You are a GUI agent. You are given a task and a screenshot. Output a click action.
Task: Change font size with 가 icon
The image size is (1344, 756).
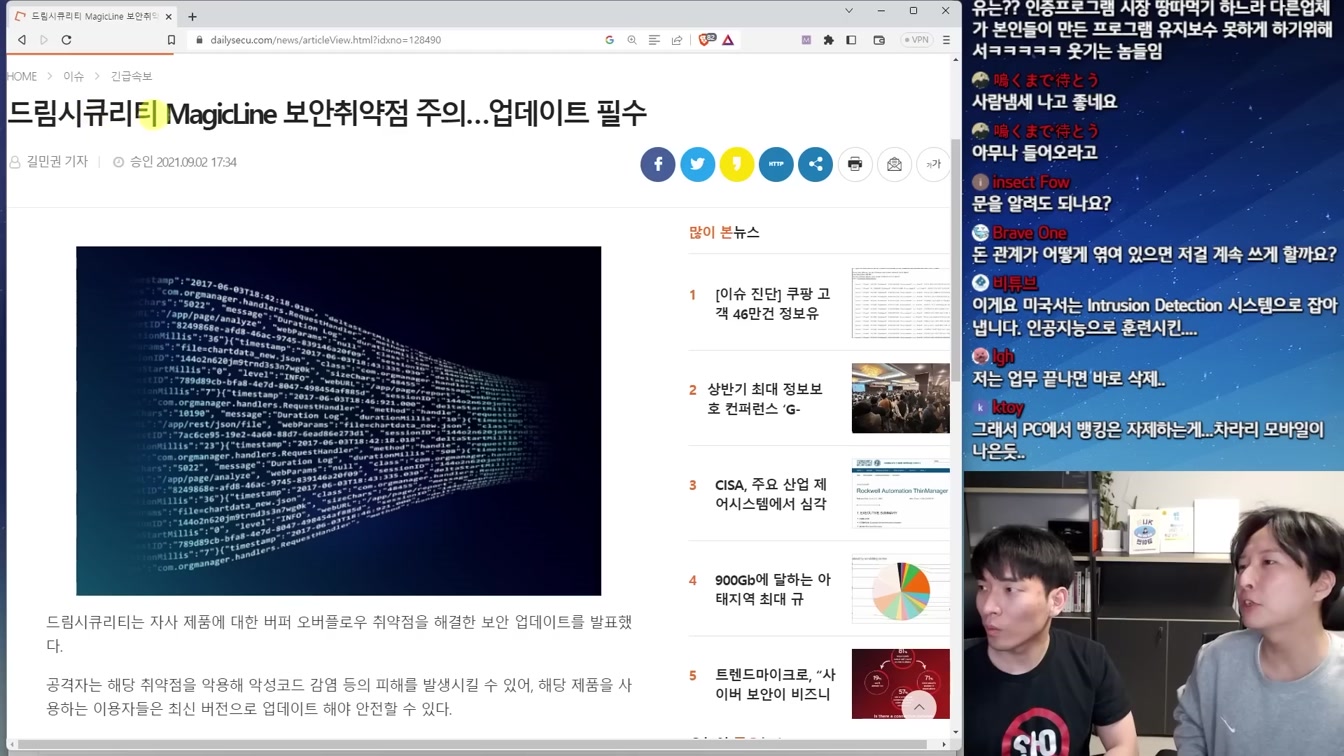coord(933,164)
